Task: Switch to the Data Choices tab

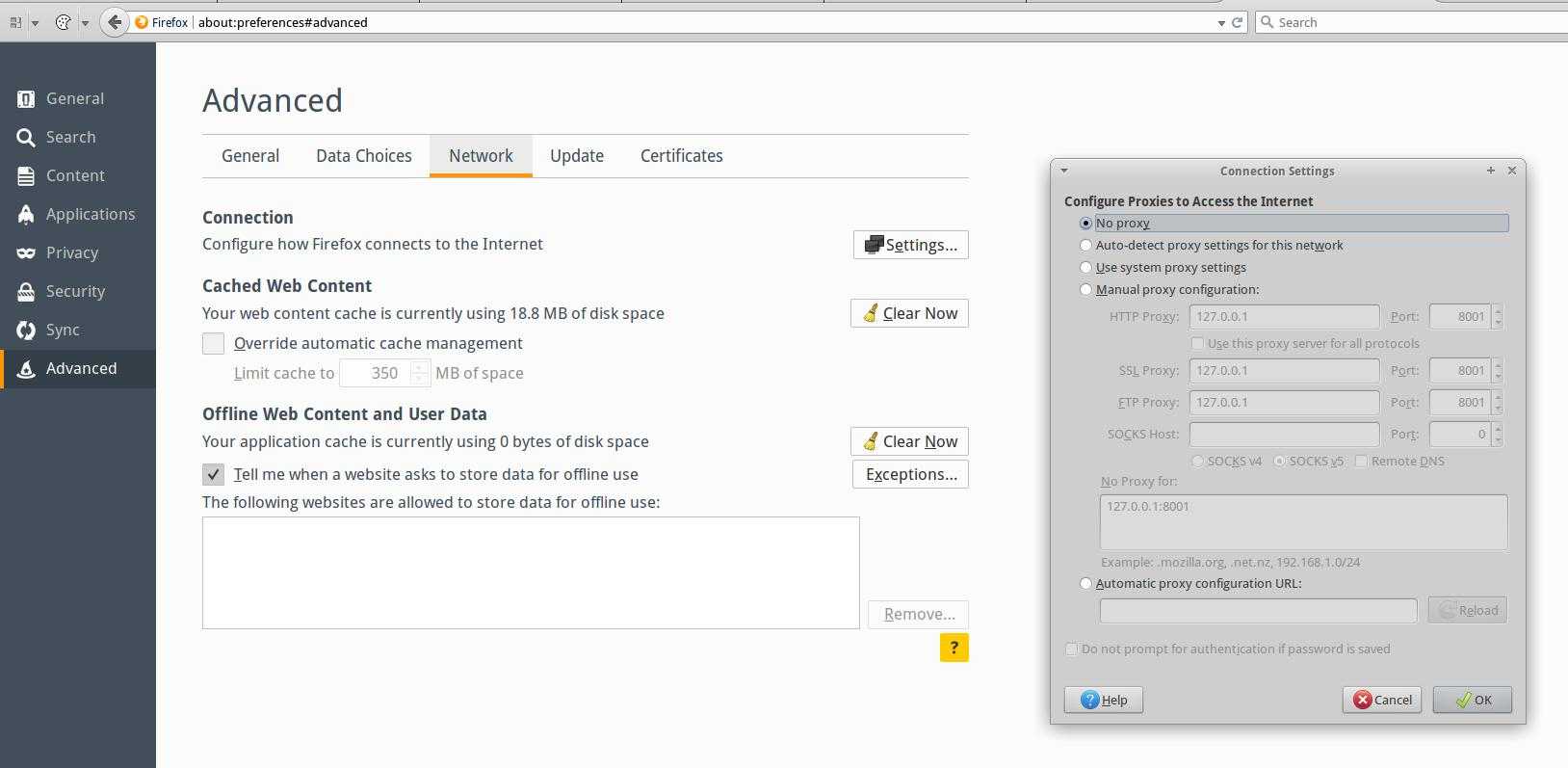Action: (x=363, y=156)
